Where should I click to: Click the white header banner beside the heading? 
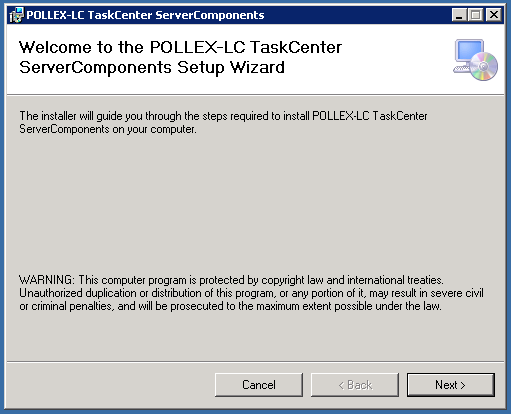[x=397, y=60]
